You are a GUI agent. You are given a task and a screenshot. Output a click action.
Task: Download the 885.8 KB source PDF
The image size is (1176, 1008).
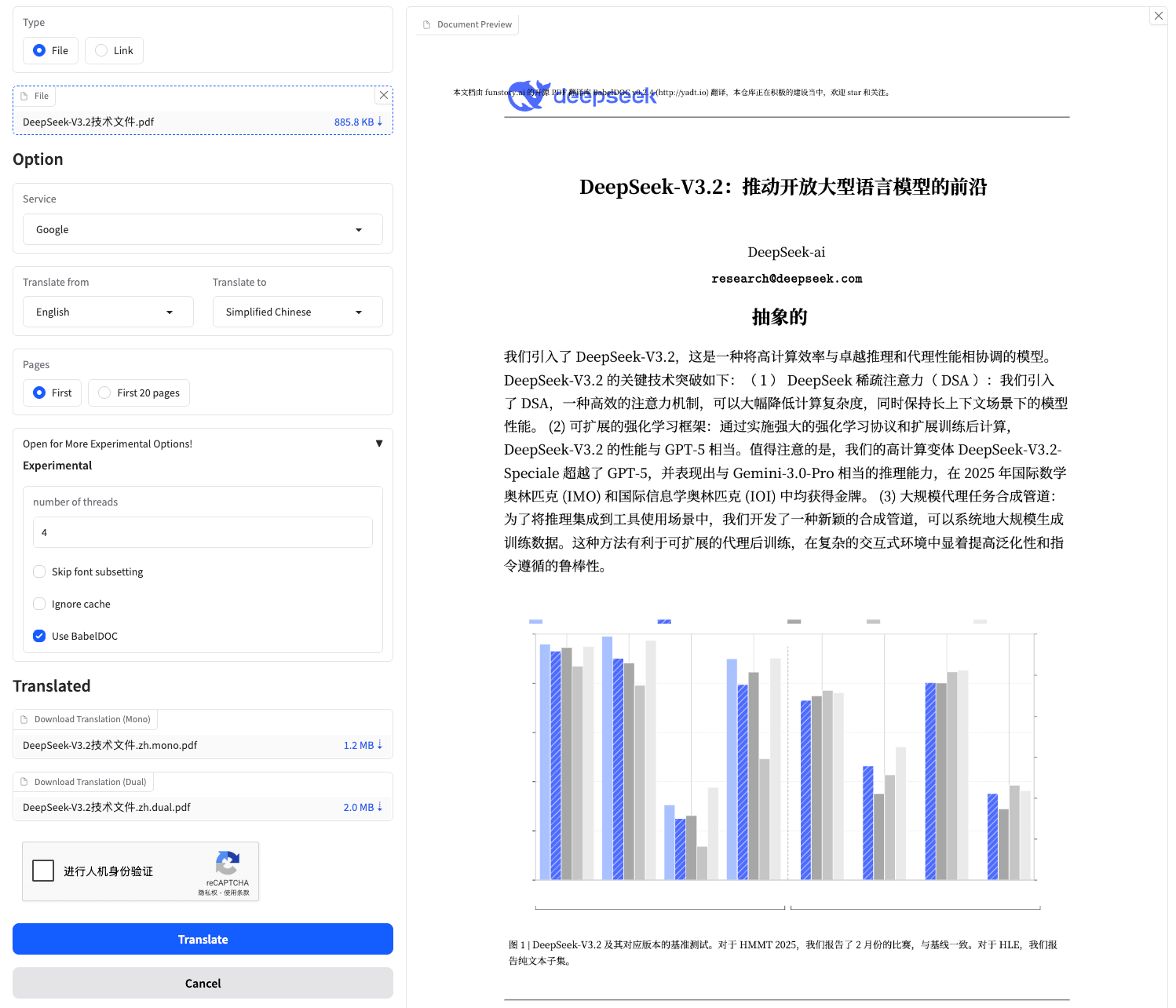pos(358,122)
